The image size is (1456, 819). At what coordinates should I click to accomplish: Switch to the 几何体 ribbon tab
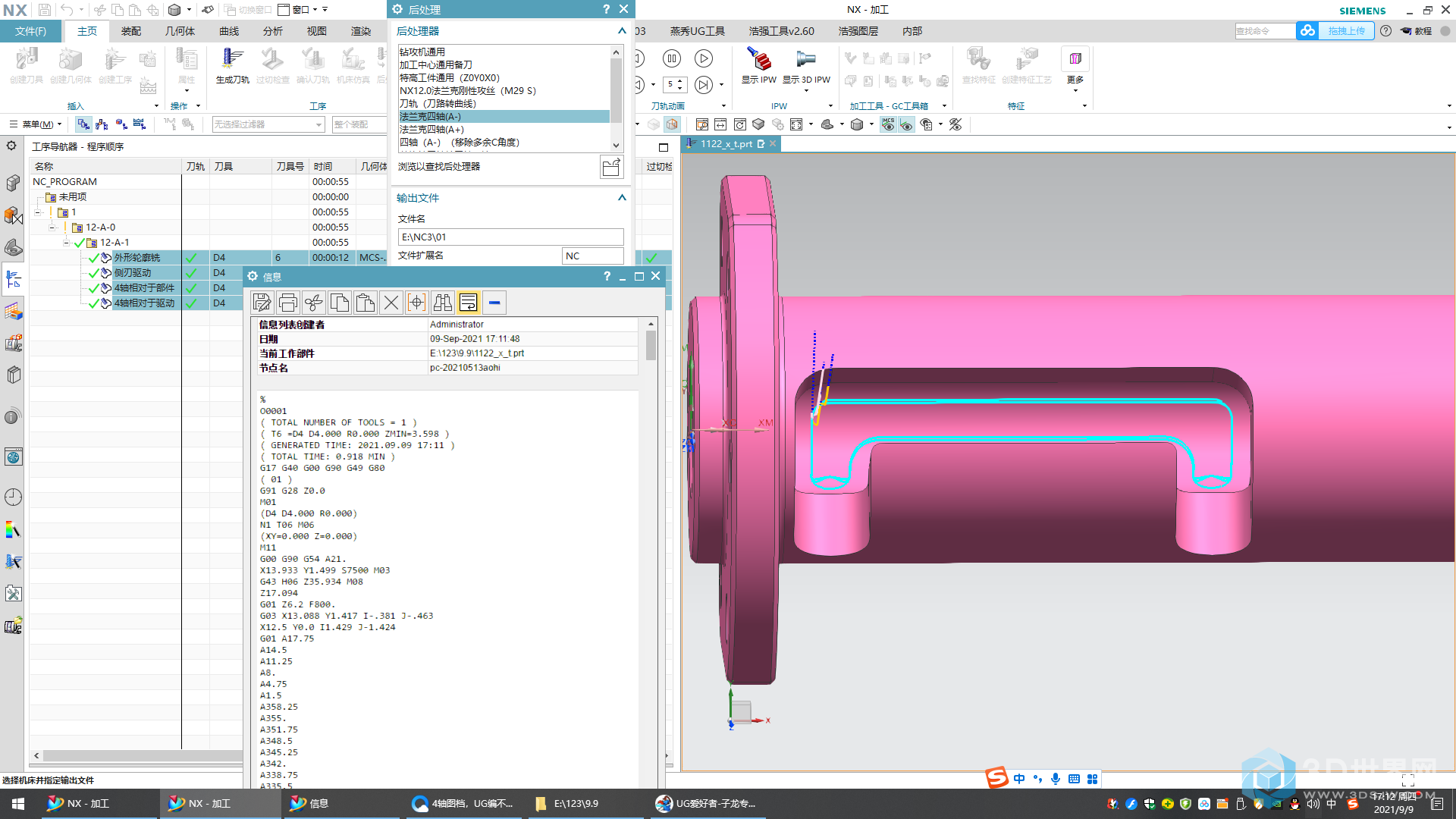point(180,31)
